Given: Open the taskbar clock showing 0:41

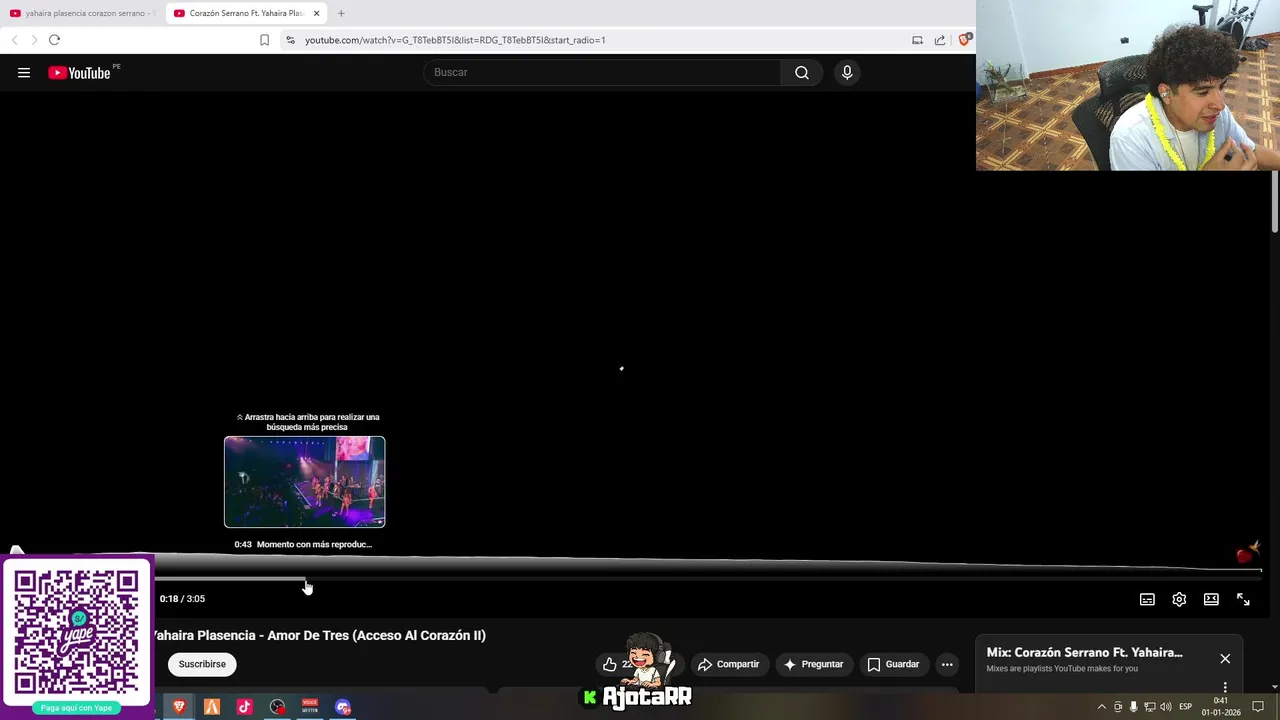Looking at the screenshot, I should [1221, 707].
